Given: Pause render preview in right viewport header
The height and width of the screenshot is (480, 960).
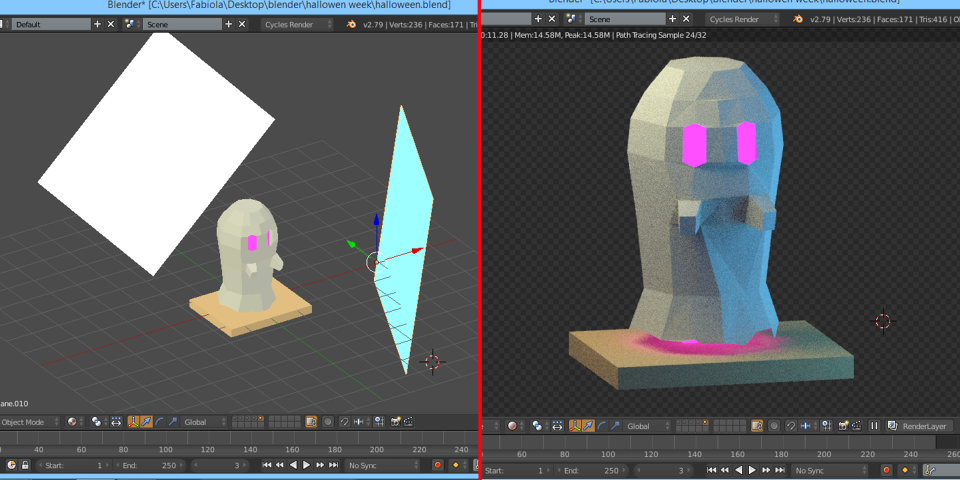Looking at the screenshot, I should tap(874, 426).
